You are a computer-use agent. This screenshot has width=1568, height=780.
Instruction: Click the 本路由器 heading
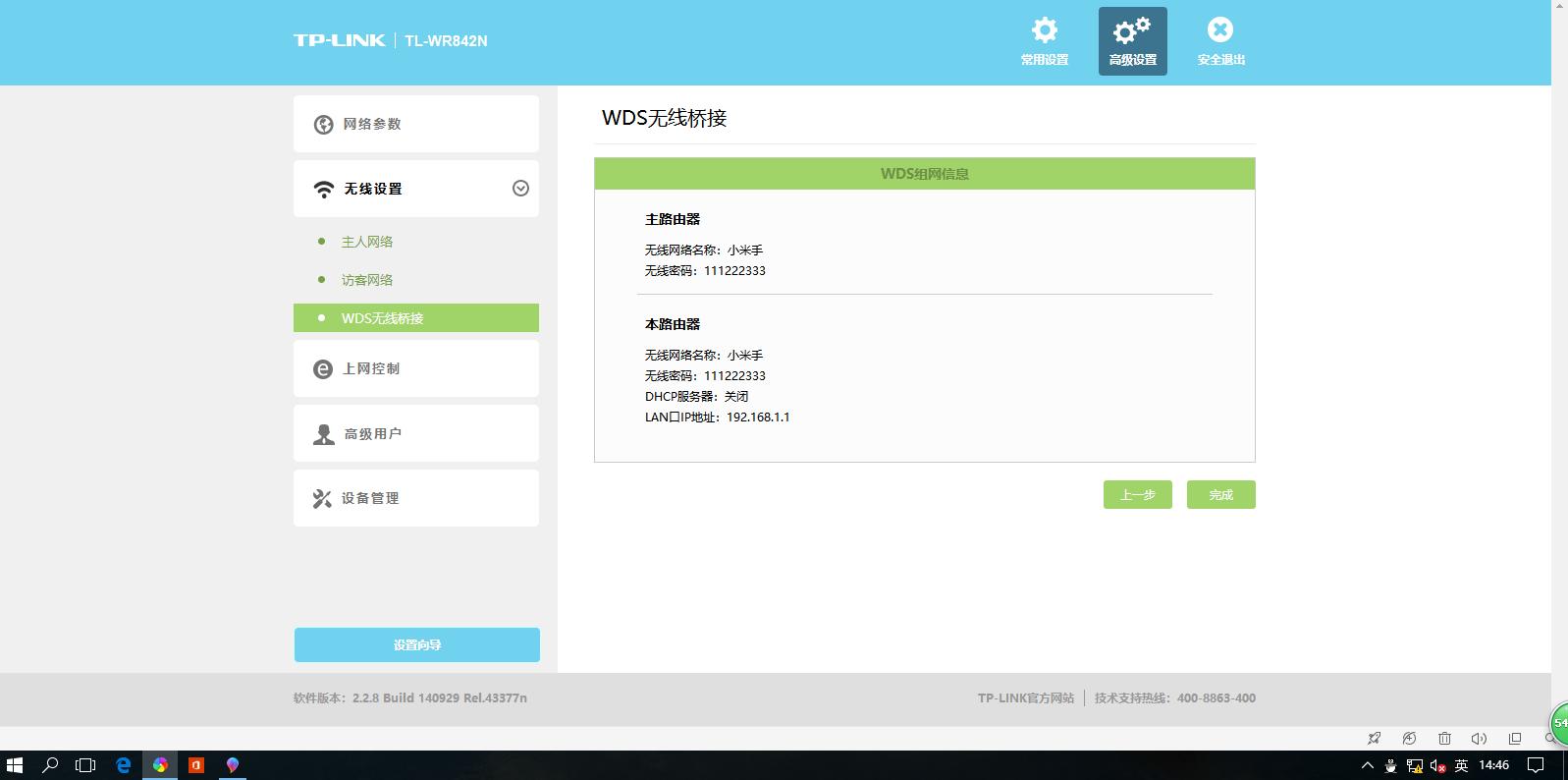coord(673,324)
